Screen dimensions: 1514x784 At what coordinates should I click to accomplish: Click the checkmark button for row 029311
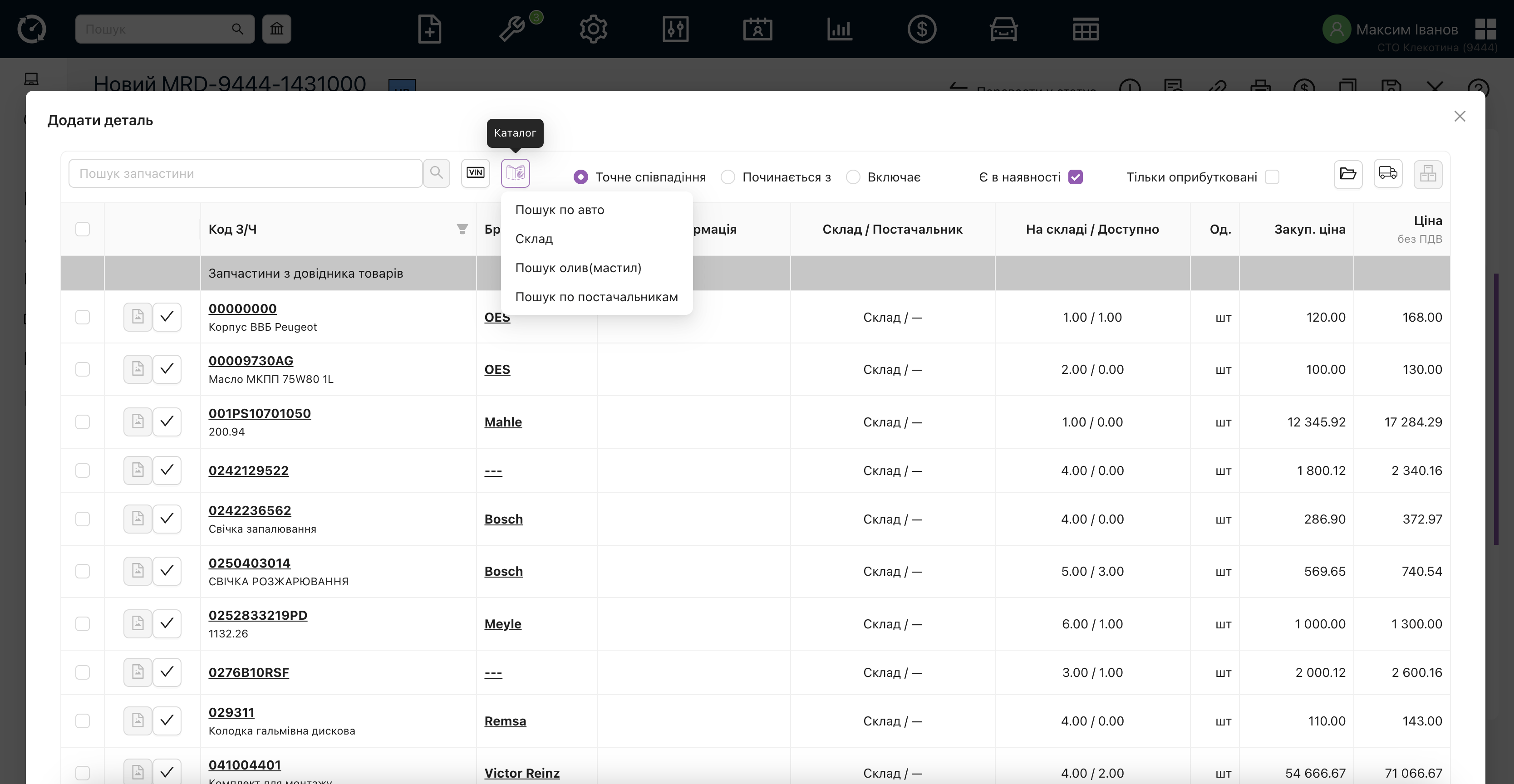[167, 720]
